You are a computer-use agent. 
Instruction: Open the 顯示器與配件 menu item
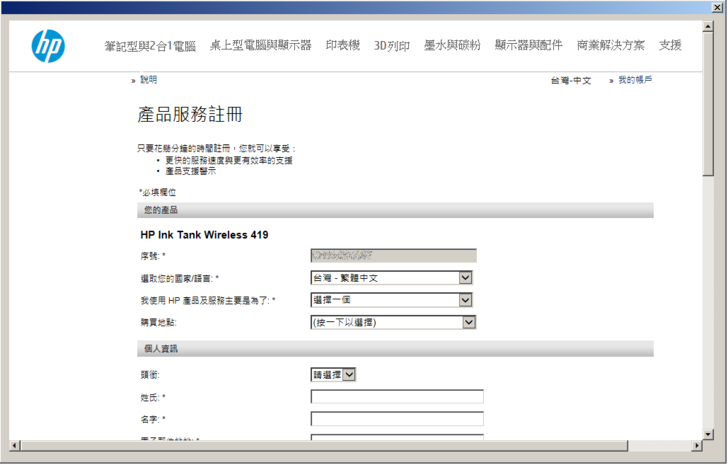[x=528, y=45]
